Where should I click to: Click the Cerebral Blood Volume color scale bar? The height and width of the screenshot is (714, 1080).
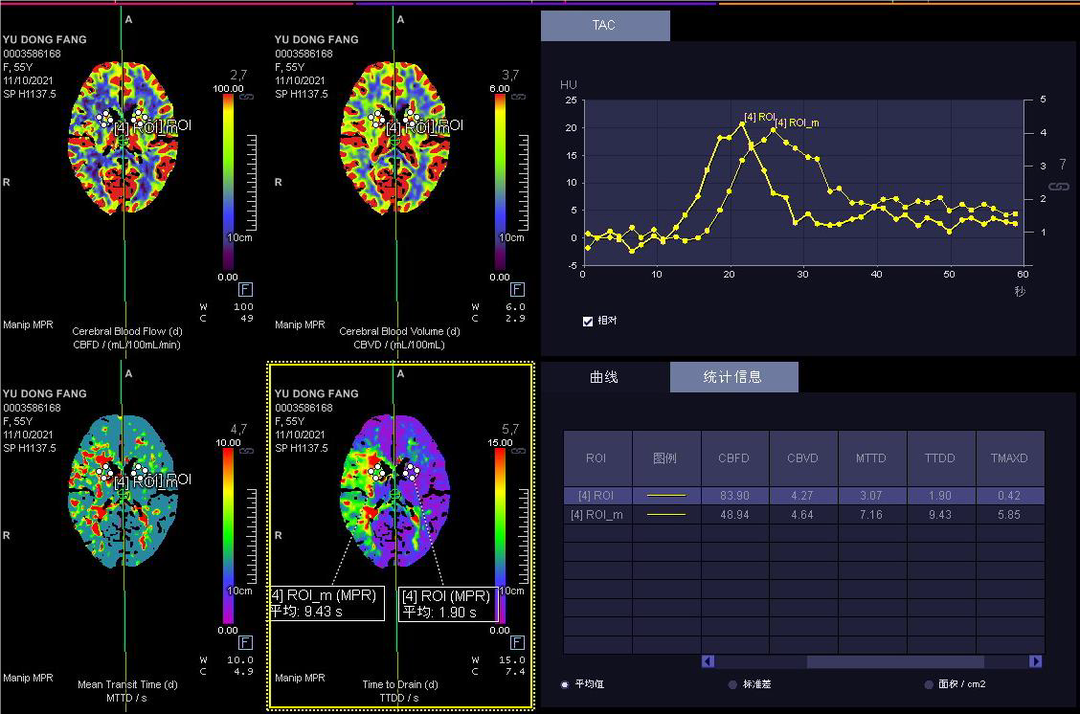500,182
